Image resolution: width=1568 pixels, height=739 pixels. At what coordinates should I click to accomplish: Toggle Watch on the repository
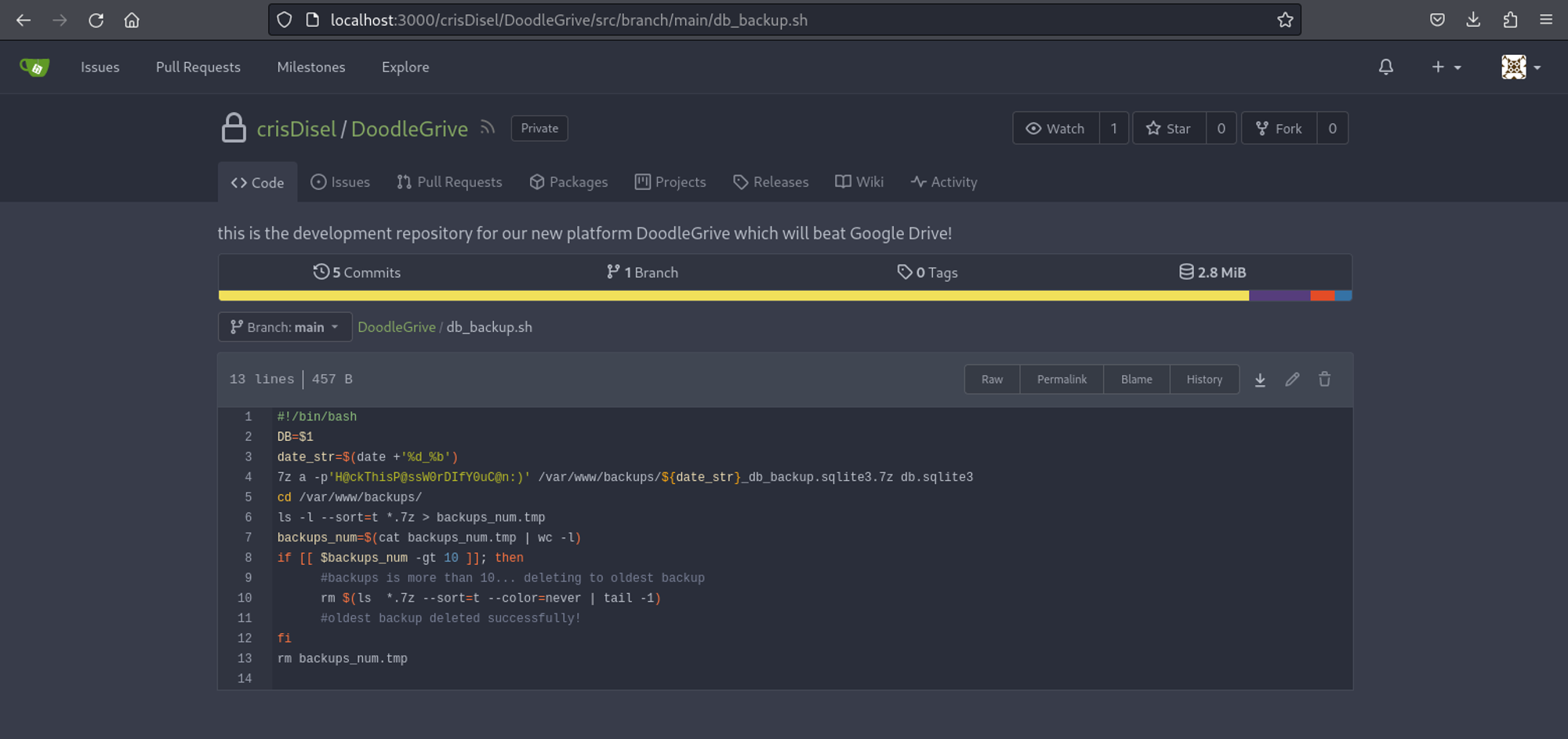click(1055, 129)
